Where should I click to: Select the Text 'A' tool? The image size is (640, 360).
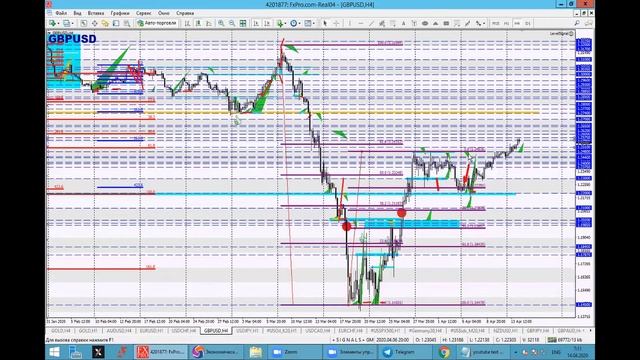point(403,23)
